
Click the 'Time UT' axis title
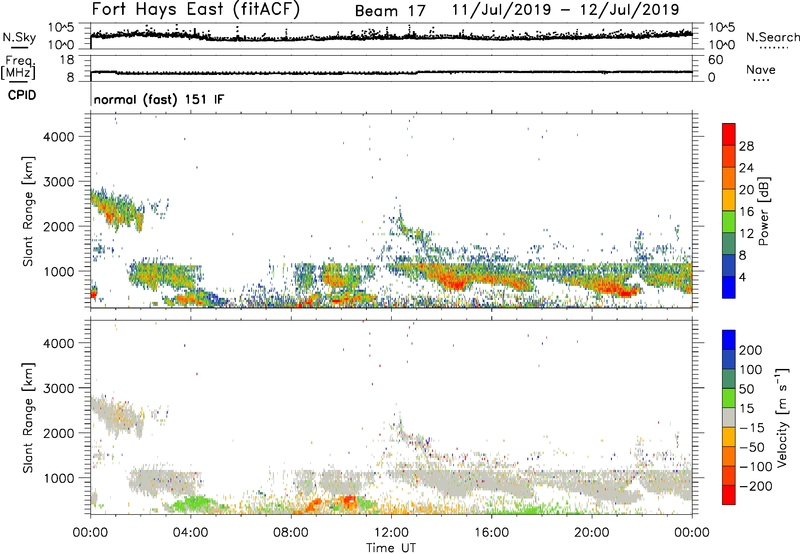tap(391, 548)
